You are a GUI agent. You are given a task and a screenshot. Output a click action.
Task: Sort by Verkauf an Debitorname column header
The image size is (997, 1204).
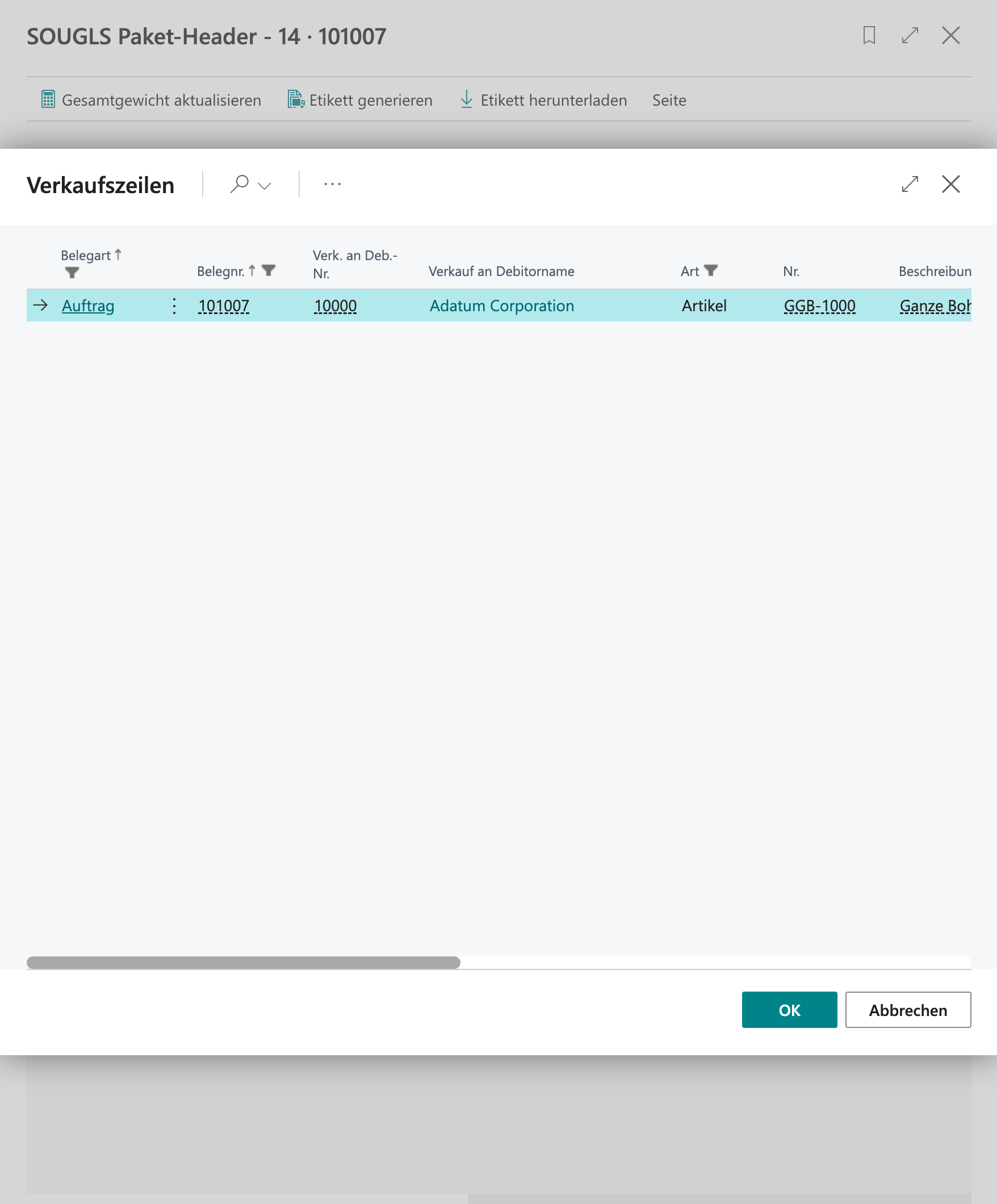(501, 271)
